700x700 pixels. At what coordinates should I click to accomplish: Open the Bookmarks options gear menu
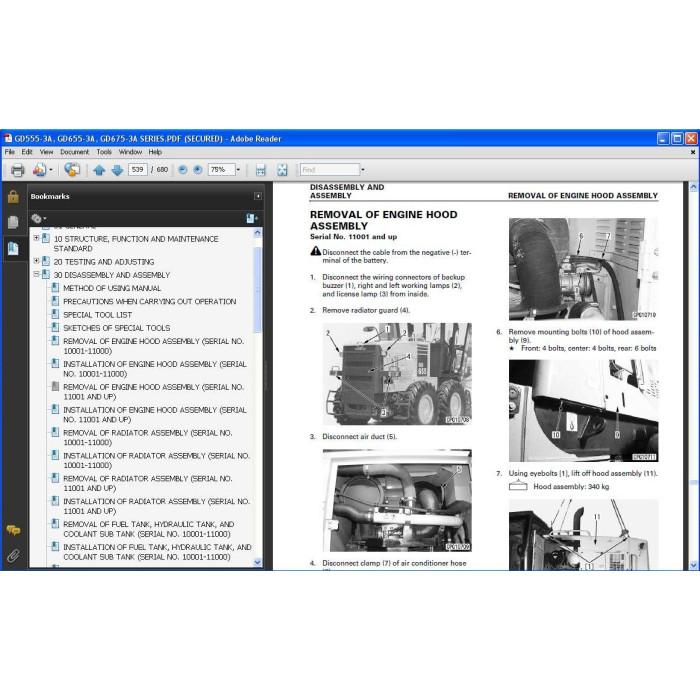click(x=38, y=218)
